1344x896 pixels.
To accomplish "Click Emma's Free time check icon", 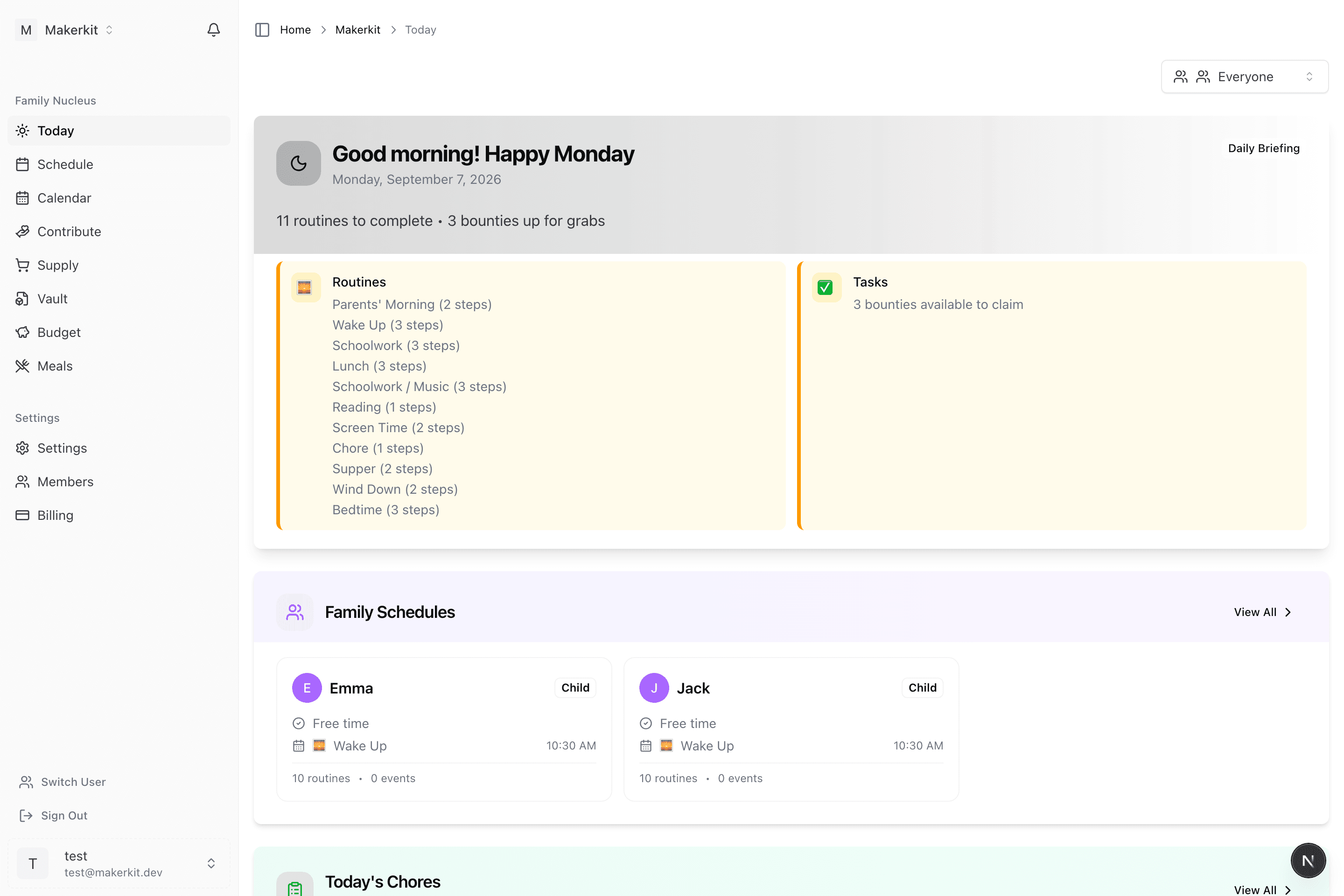I will pyautogui.click(x=298, y=724).
